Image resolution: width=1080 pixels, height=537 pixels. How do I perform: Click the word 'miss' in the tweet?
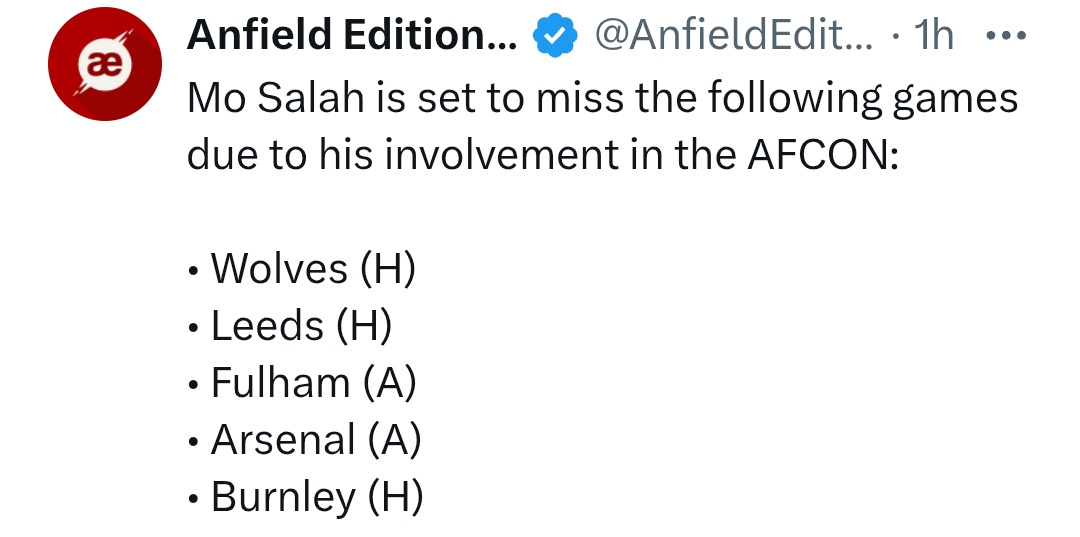(581, 98)
